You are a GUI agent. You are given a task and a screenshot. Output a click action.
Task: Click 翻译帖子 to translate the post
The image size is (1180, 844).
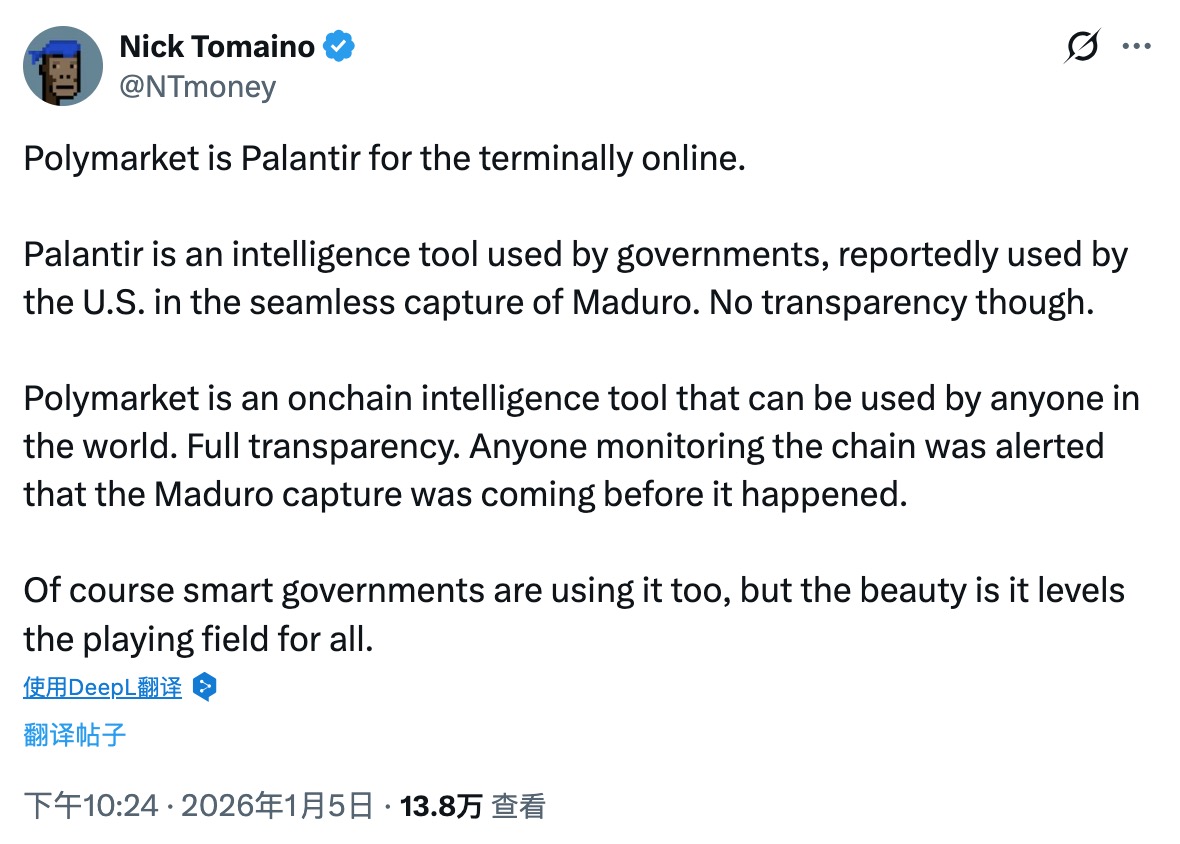point(75,735)
